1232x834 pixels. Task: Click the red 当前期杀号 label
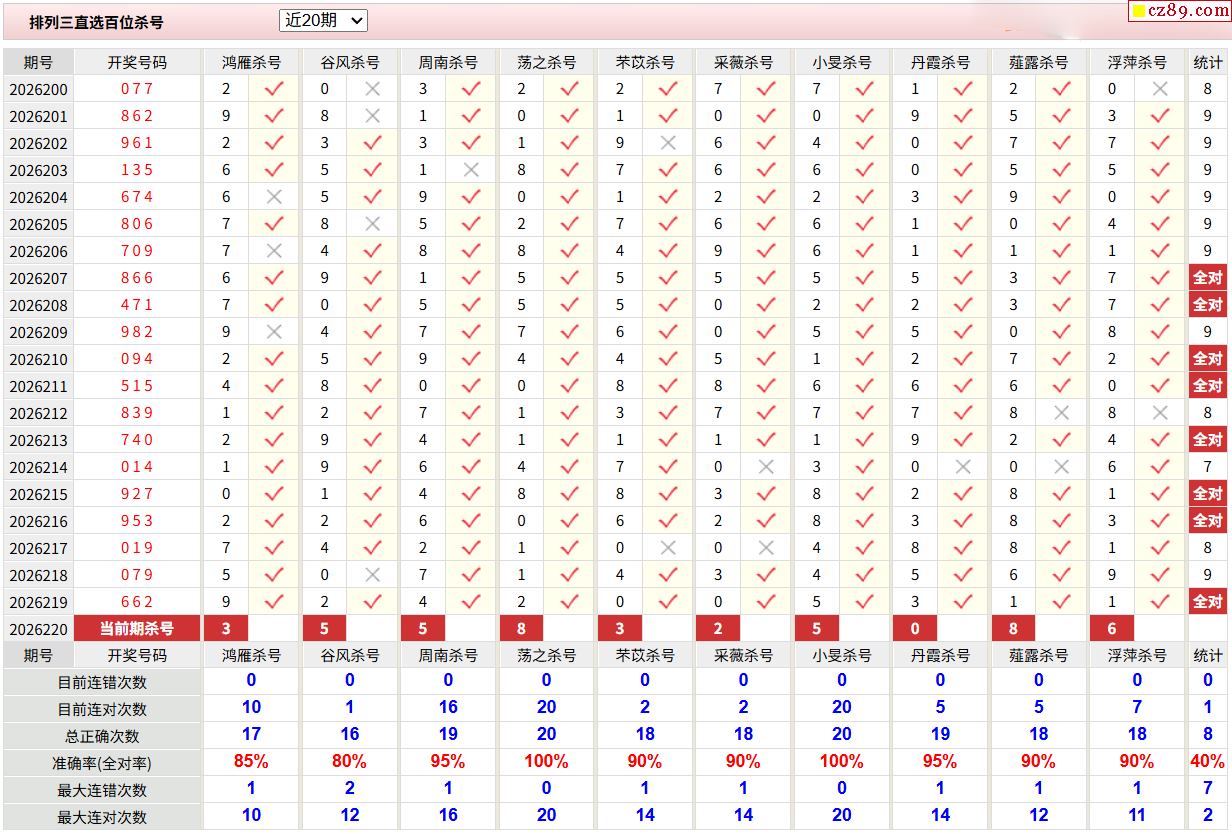(x=137, y=629)
